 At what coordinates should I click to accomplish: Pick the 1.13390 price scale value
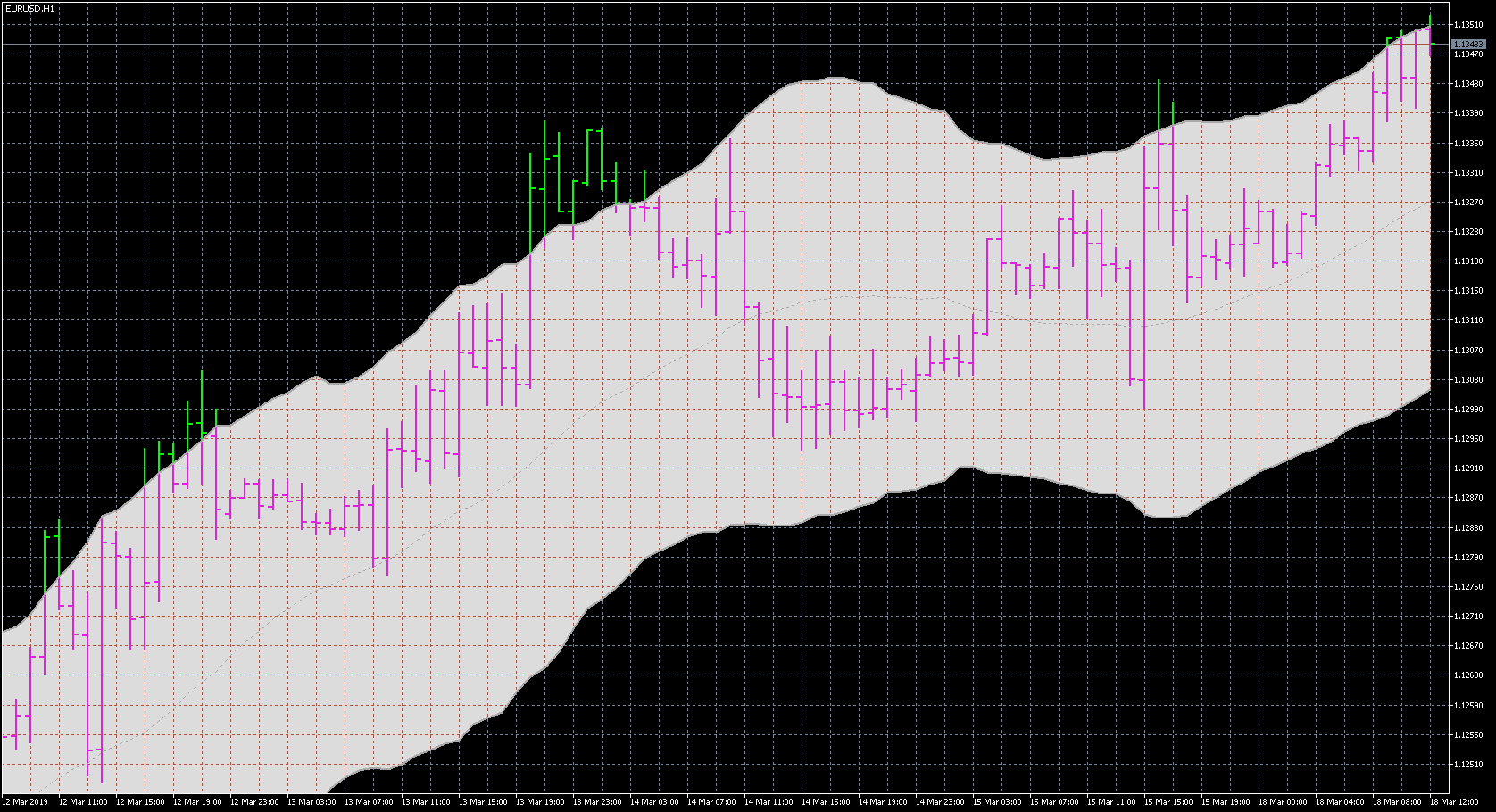(x=1468, y=113)
